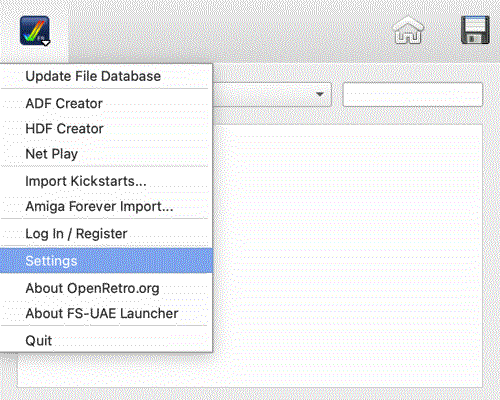Open the highlighted Settings menu item
The width and height of the screenshot is (500, 400).
click(x=106, y=261)
